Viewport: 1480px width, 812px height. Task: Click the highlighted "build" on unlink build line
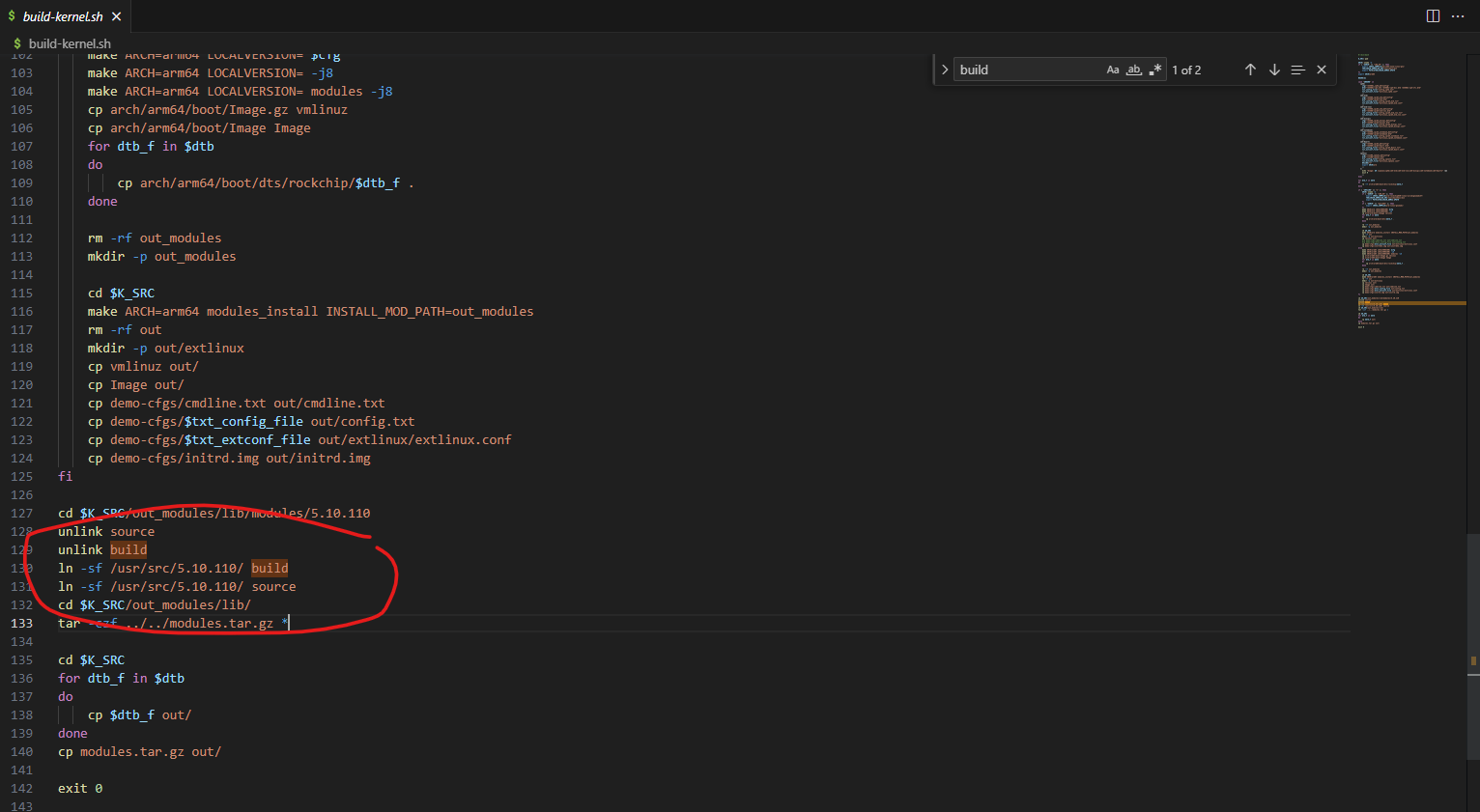pyautogui.click(x=128, y=549)
